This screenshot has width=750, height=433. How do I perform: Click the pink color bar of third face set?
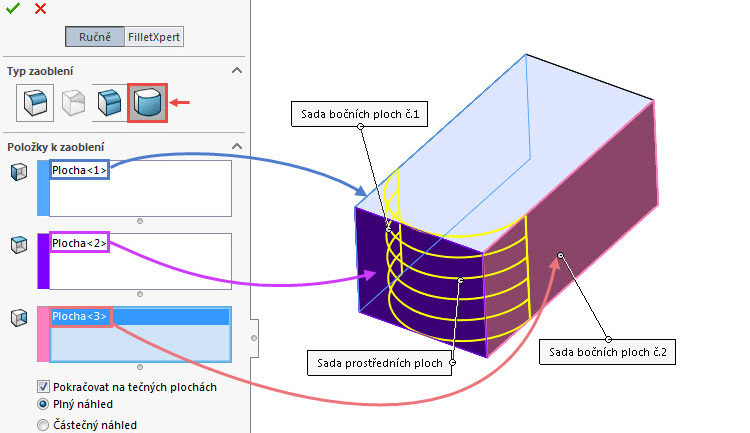pos(44,334)
